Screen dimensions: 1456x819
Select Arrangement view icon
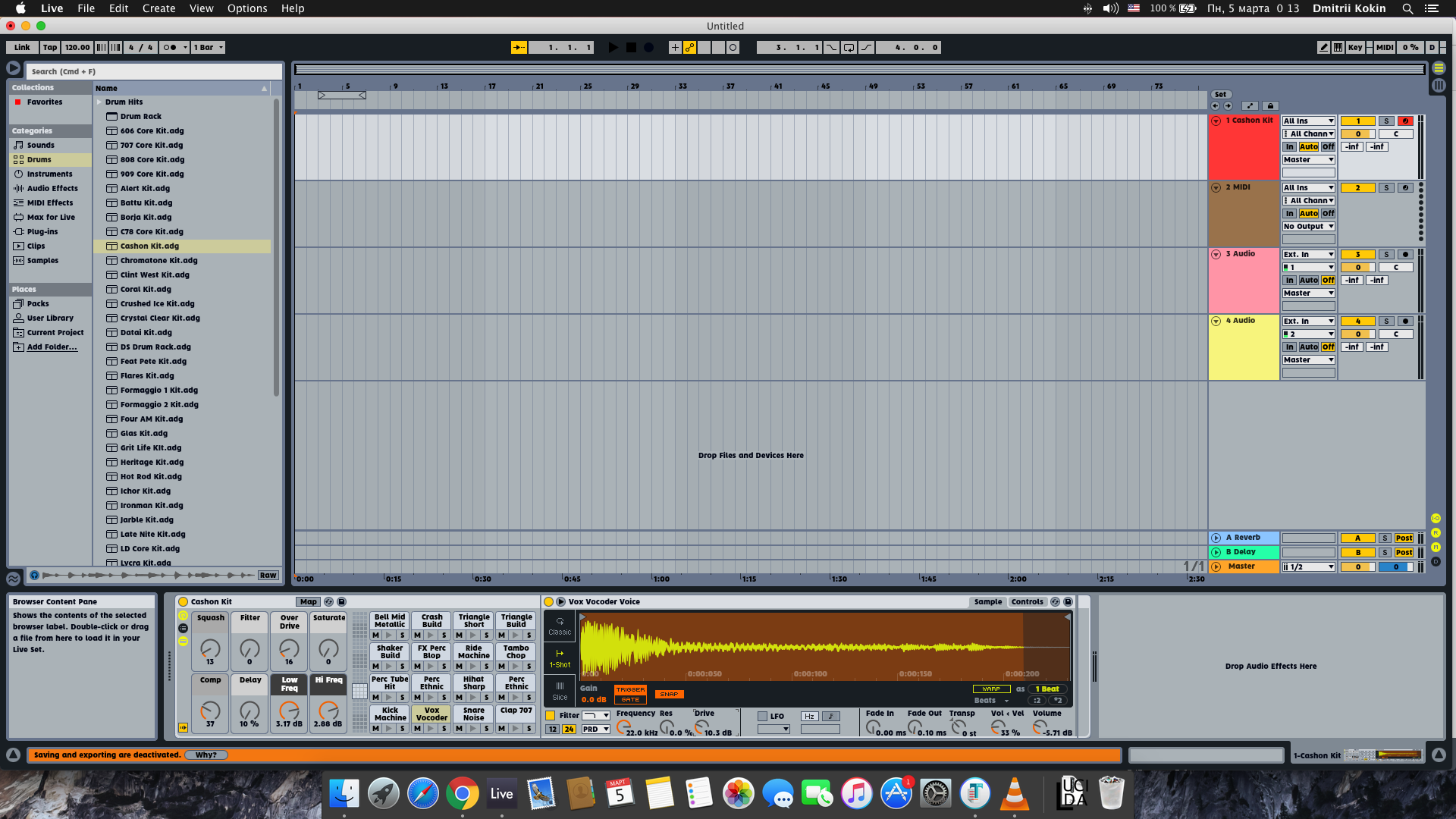pos(1439,68)
